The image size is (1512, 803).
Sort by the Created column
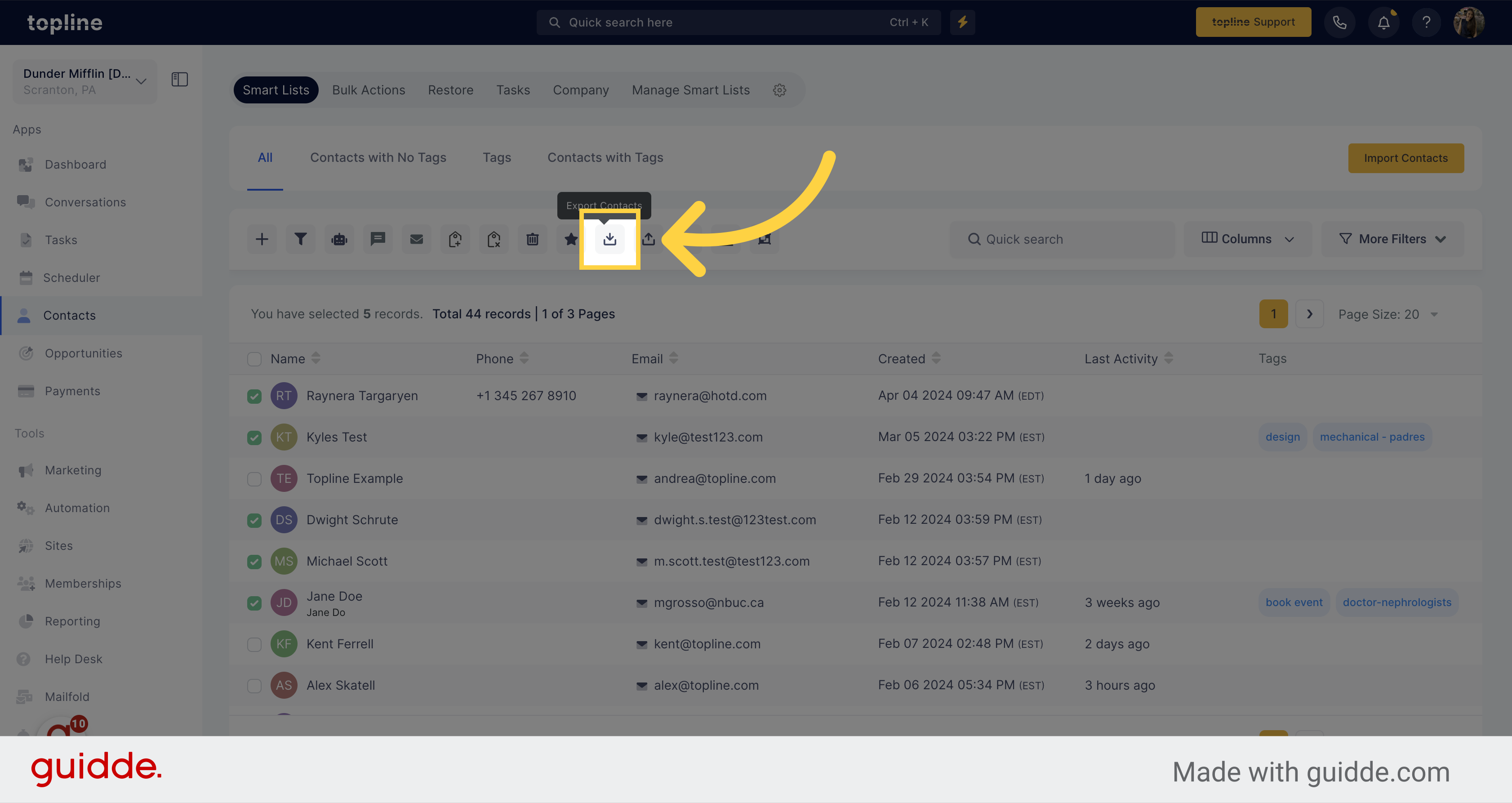936,358
